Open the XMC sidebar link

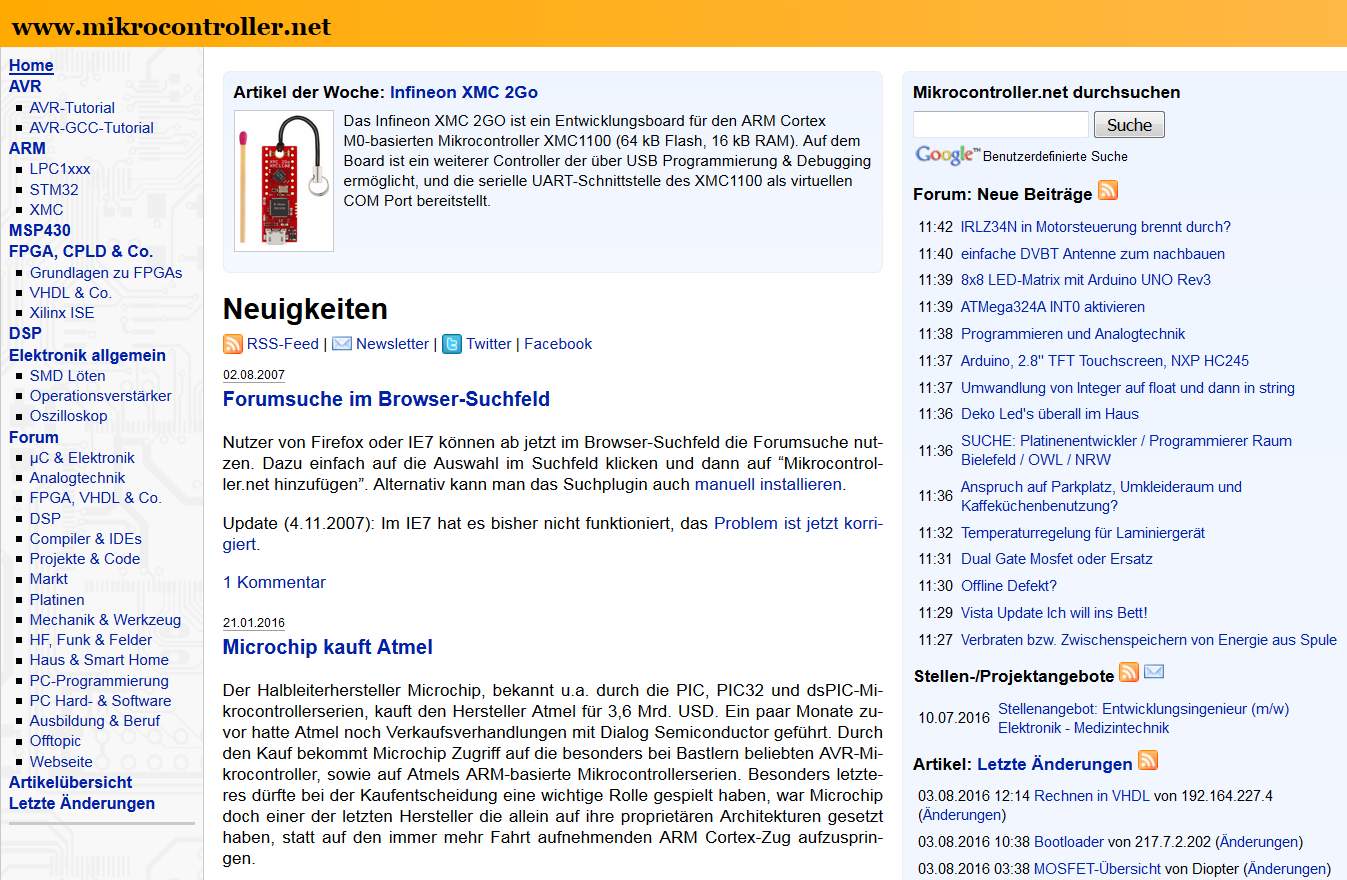coord(47,210)
